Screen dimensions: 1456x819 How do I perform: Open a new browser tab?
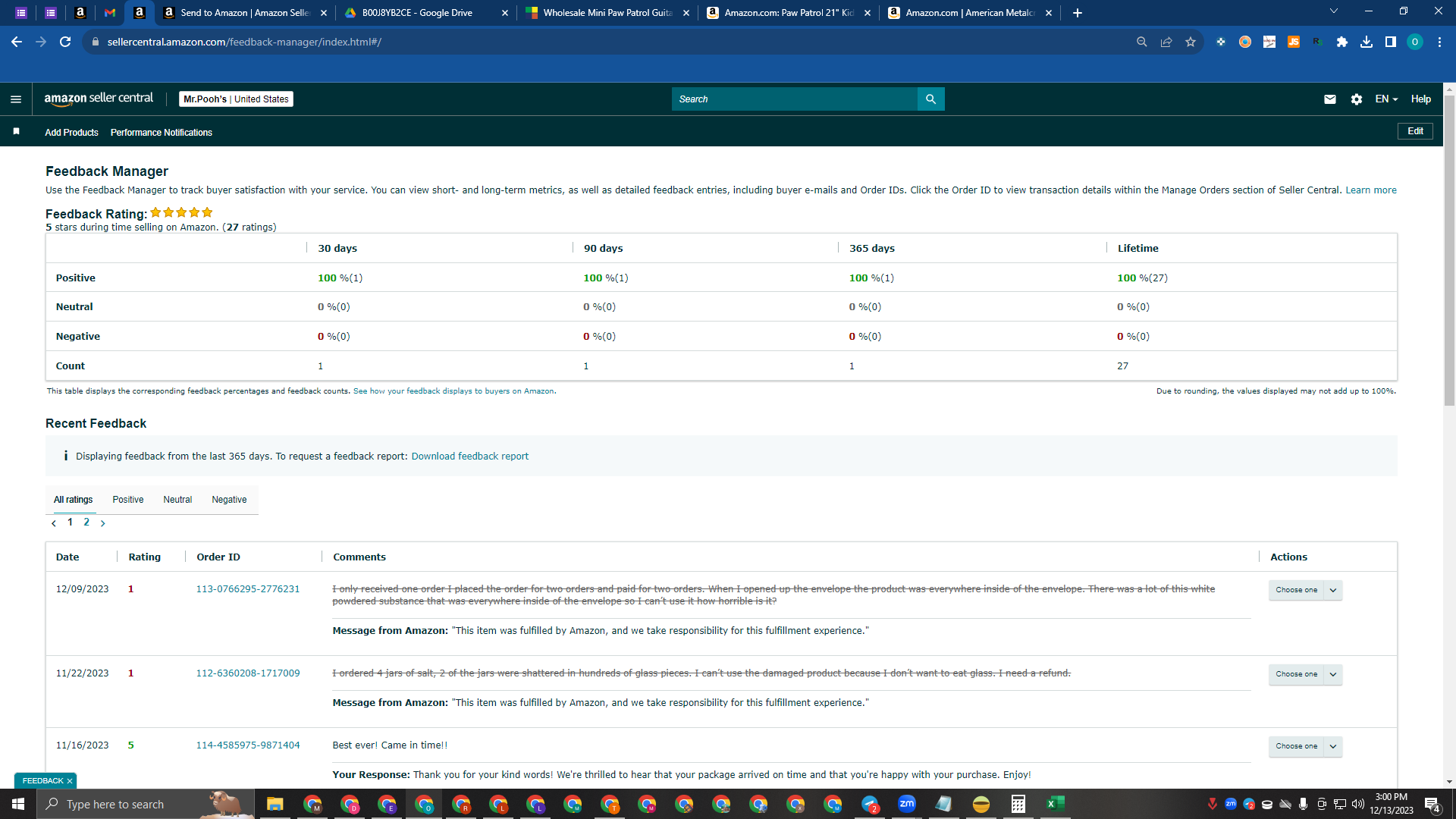pyautogui.click(x=1078, y=13)
